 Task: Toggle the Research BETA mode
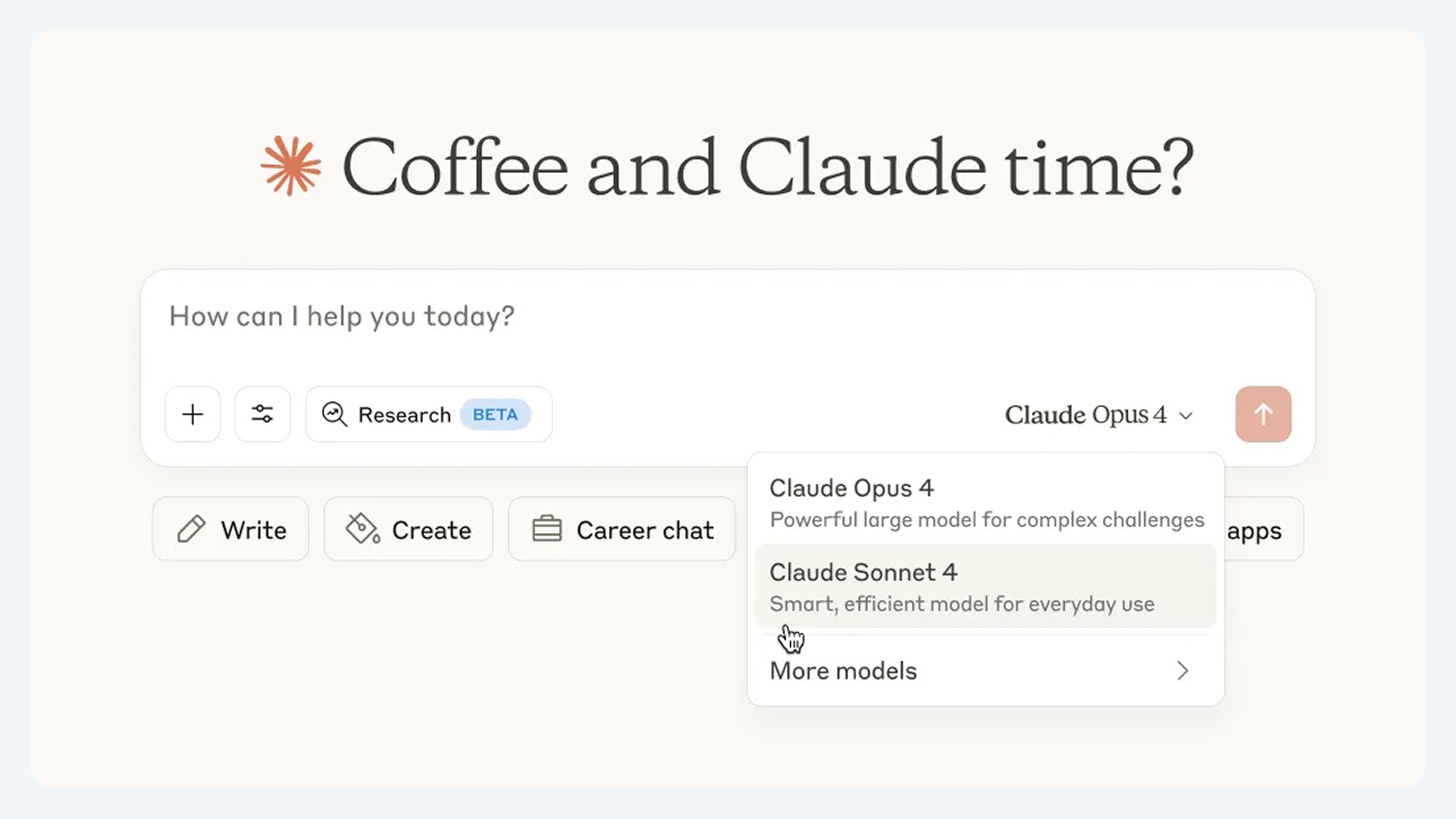point(404,414)
